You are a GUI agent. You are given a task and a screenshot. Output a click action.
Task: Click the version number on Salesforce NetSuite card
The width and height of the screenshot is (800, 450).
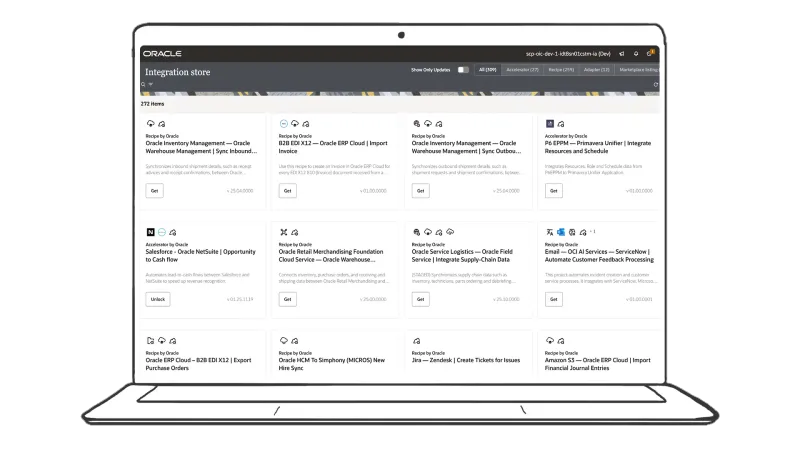[x=240, y=299]
